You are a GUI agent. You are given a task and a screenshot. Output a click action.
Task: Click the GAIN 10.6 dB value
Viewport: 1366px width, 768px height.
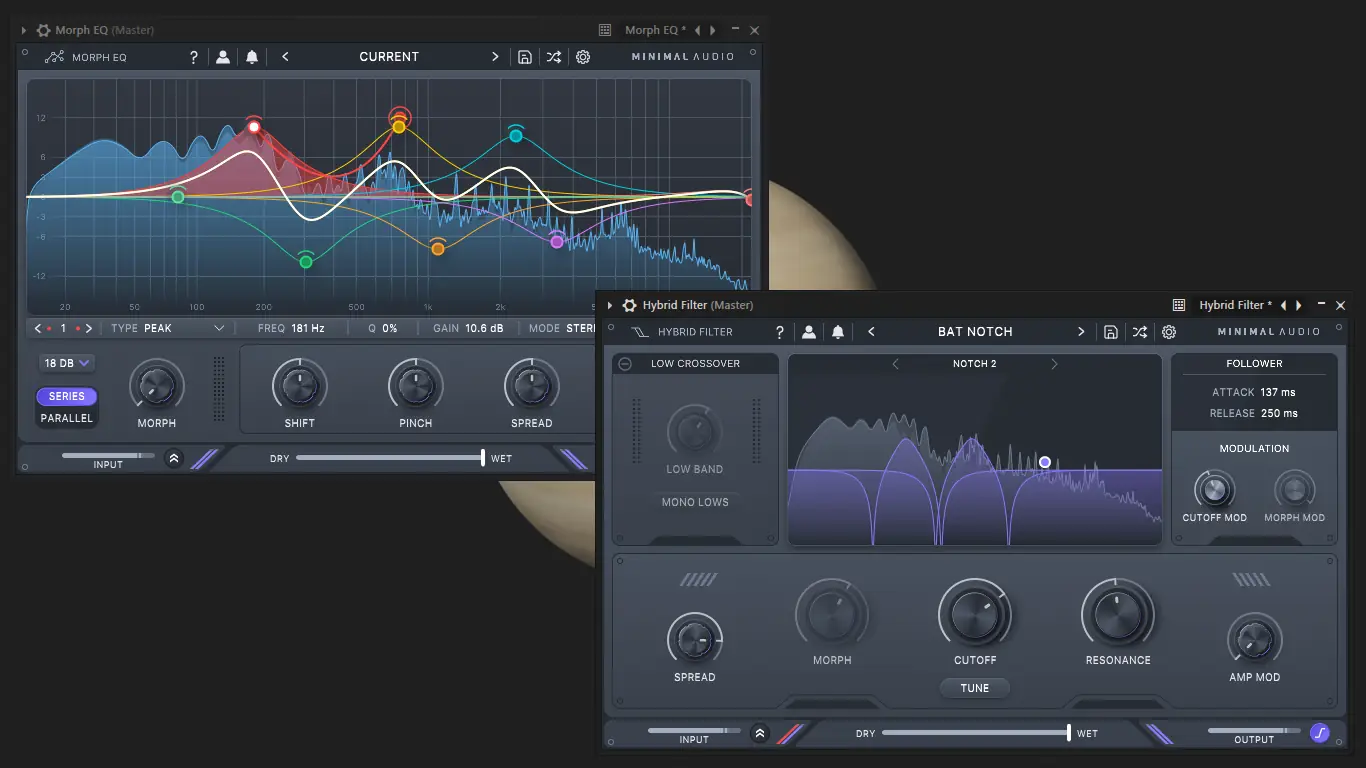[484, 328]
